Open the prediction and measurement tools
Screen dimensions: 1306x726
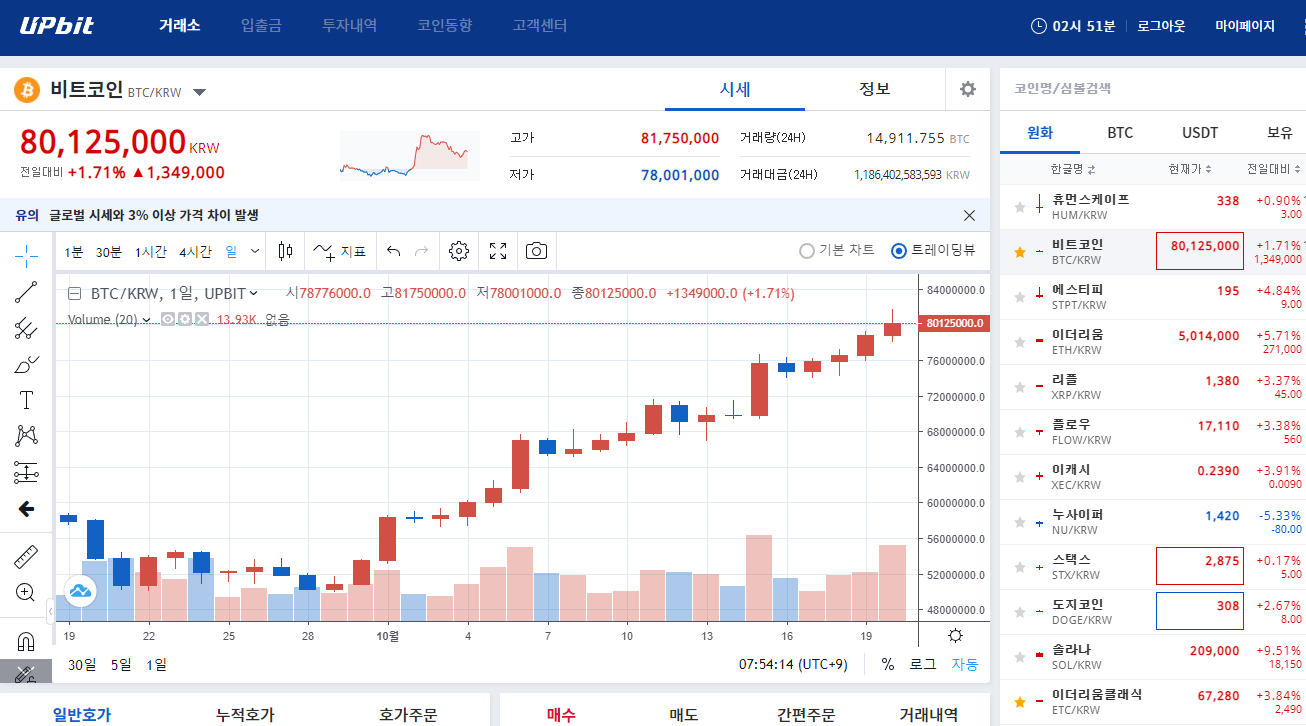pos(26,472)
